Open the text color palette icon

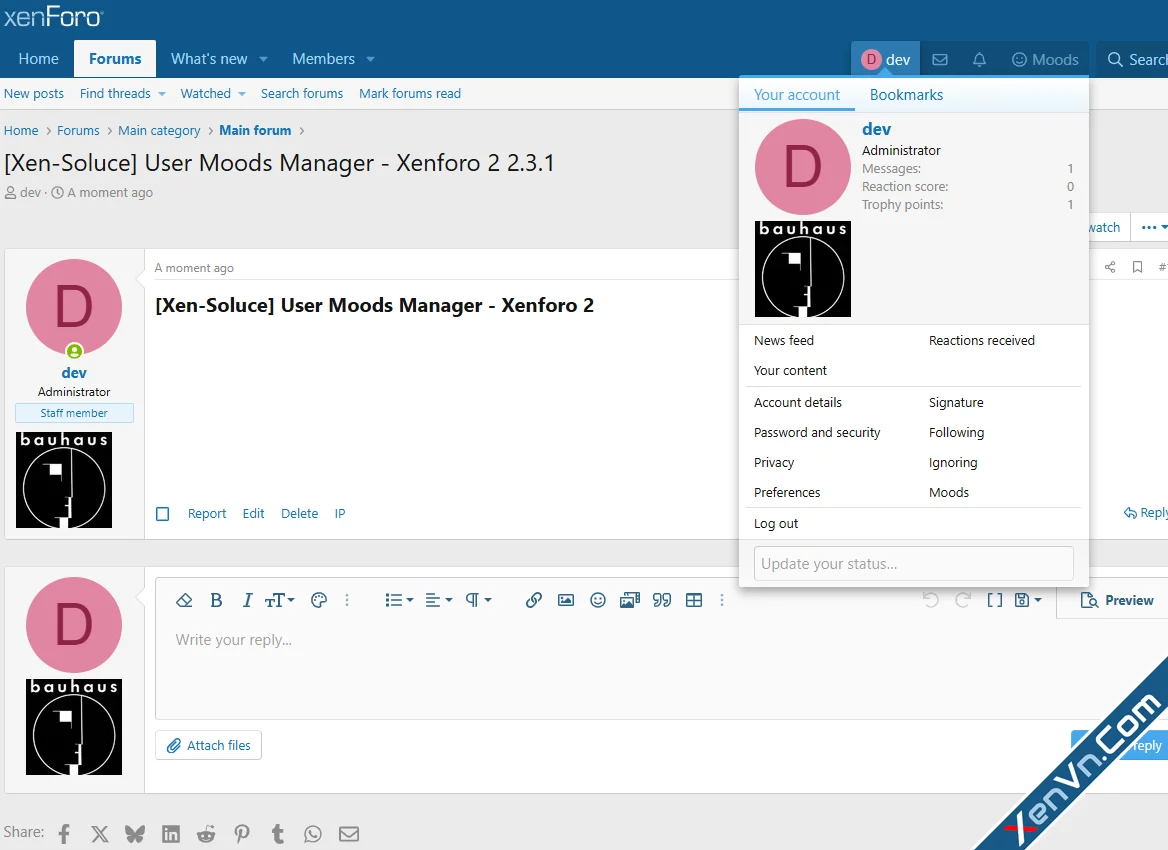319,600
